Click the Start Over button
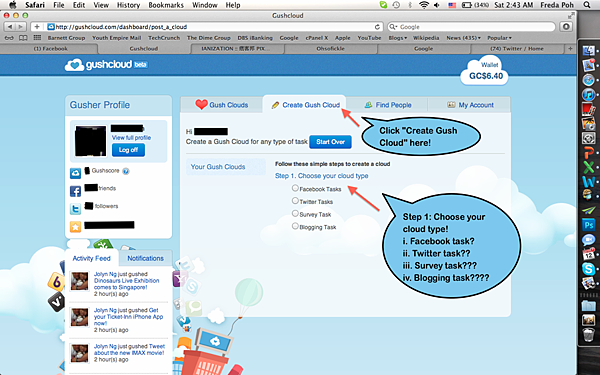This screenshot has height=375, width=600. click(x=331, y=142)
